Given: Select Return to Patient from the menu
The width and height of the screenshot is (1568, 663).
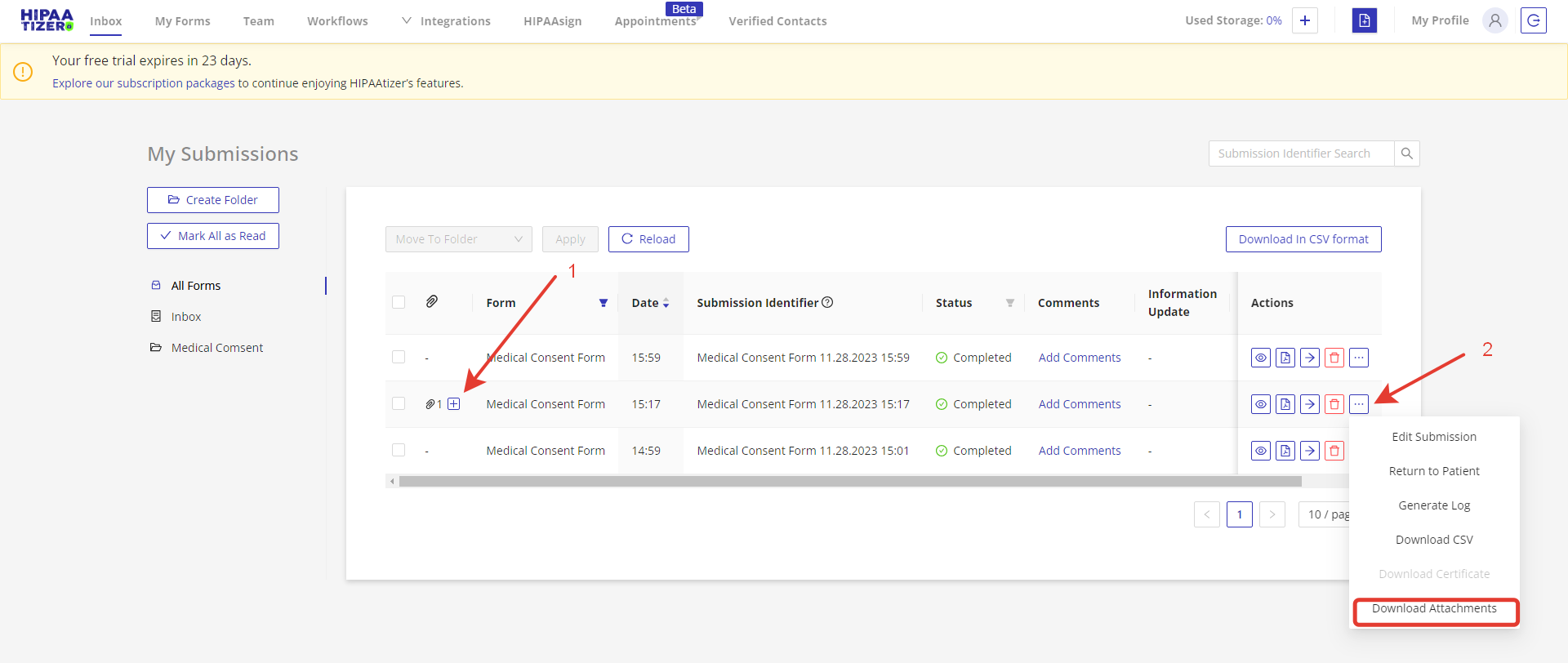Looking at the screenshot, I should [x=1434, y=471].
